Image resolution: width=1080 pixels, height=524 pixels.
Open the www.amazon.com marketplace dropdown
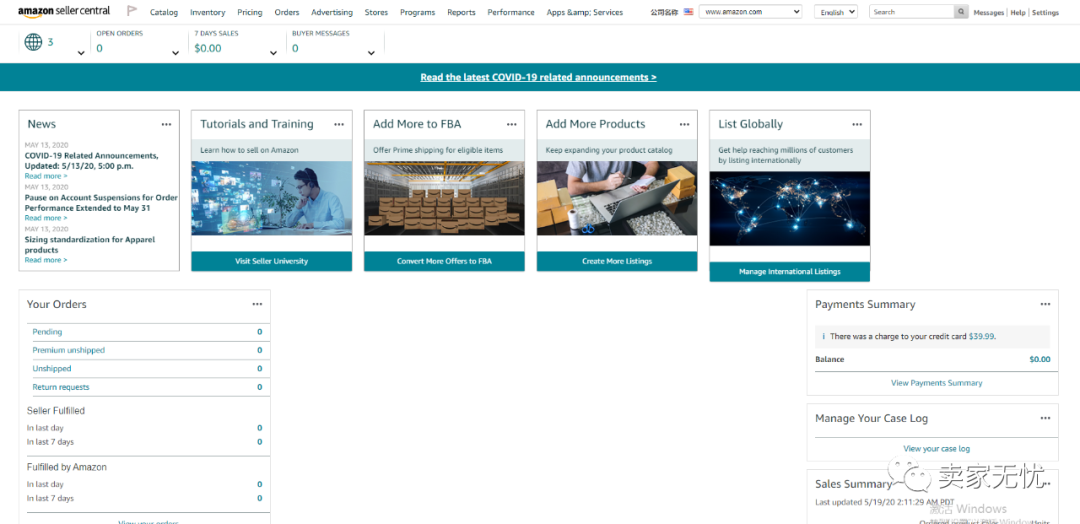pos(750,12)
